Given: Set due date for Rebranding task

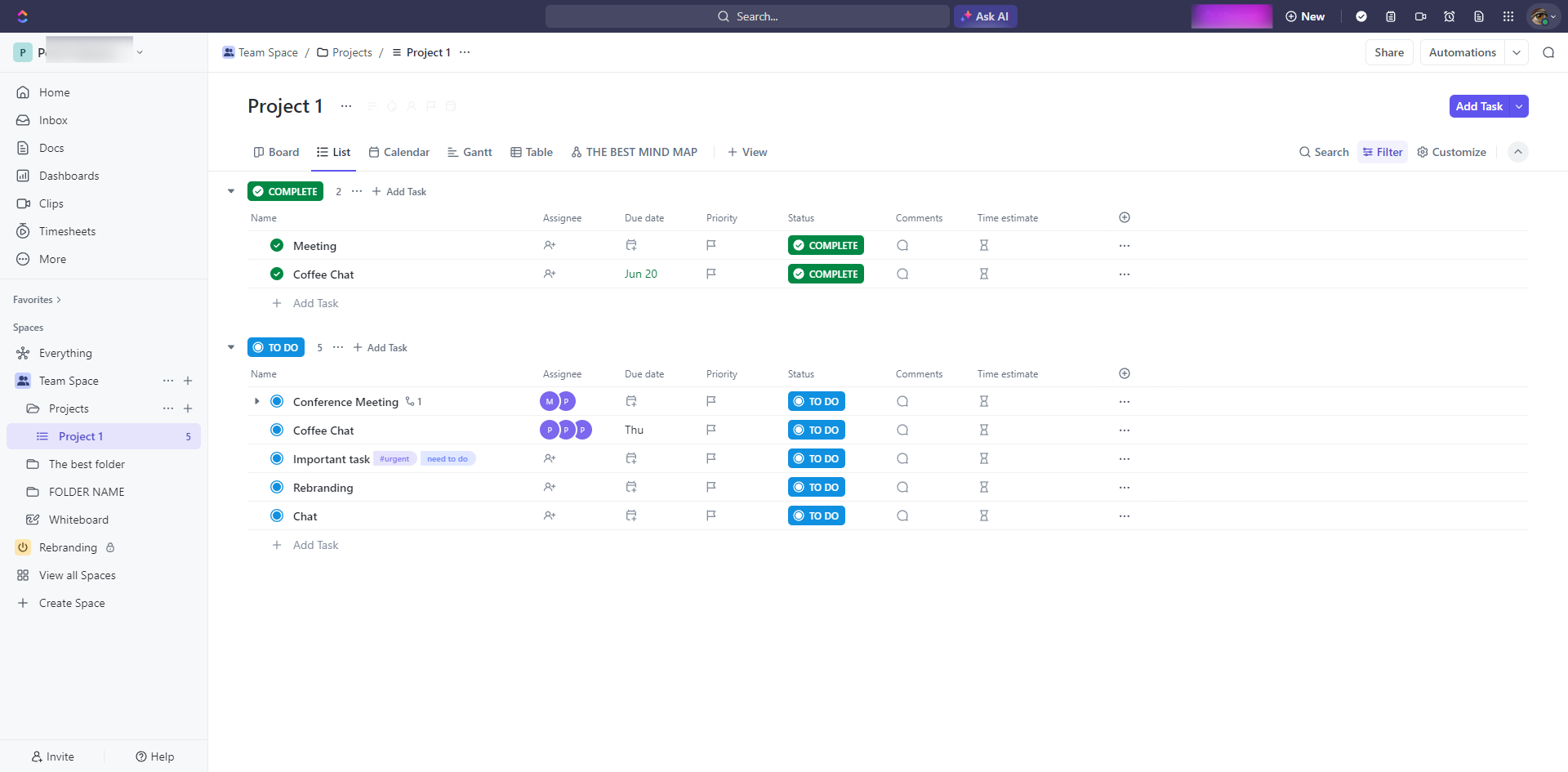Looking at the screenshot, I should 630,487.
